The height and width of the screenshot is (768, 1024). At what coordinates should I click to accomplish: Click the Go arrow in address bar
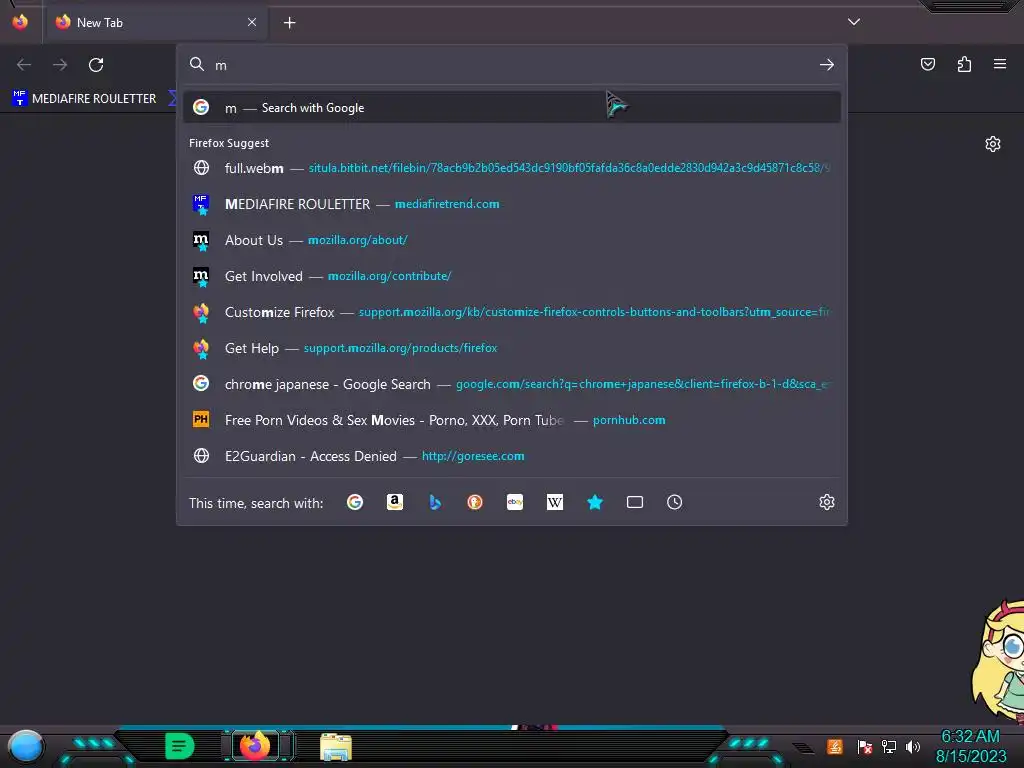tap(827, 65)
